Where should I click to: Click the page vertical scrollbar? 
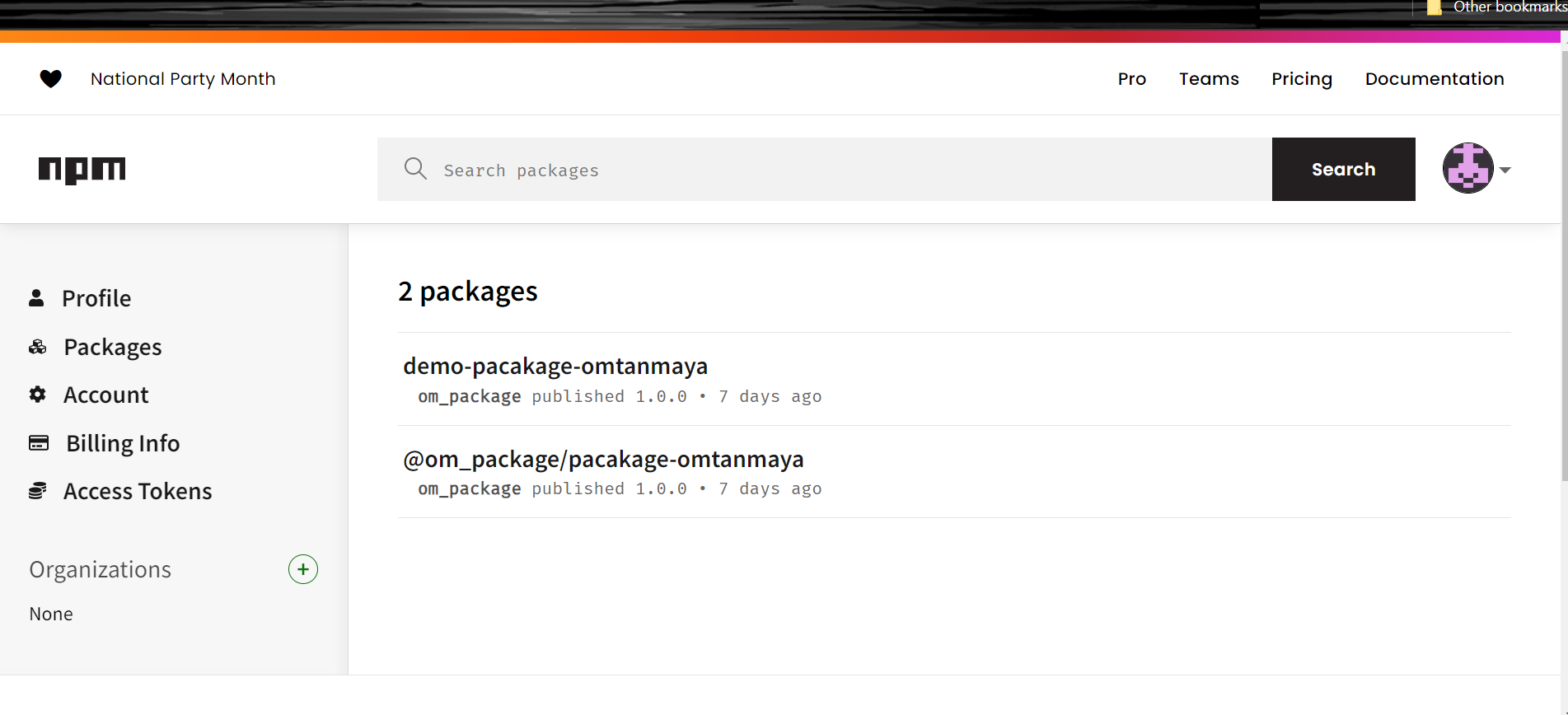pyautogui.click(x=1563, y=264)
